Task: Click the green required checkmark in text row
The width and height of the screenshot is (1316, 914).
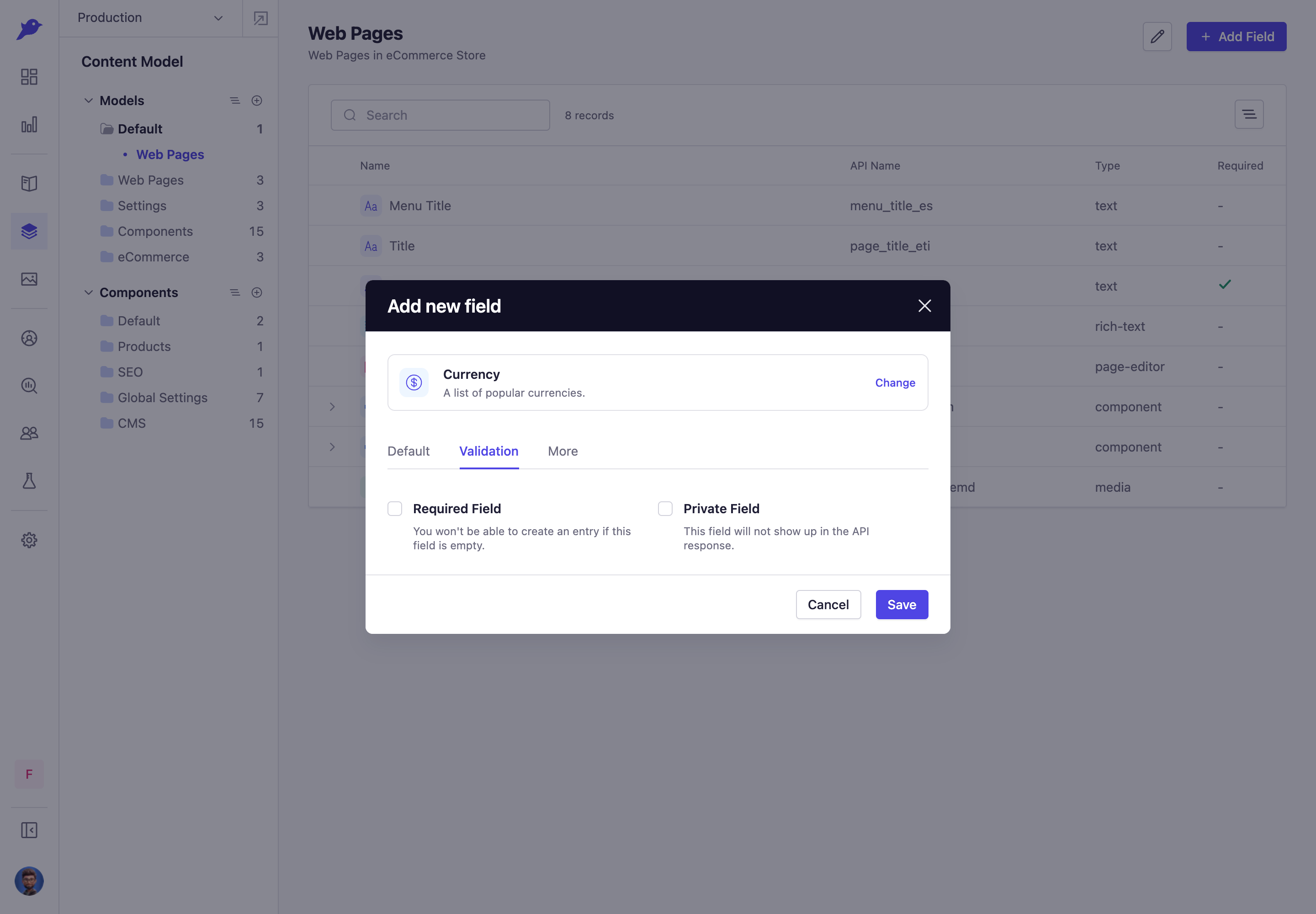Action: pyautogui.click(x=1224, y=285)
